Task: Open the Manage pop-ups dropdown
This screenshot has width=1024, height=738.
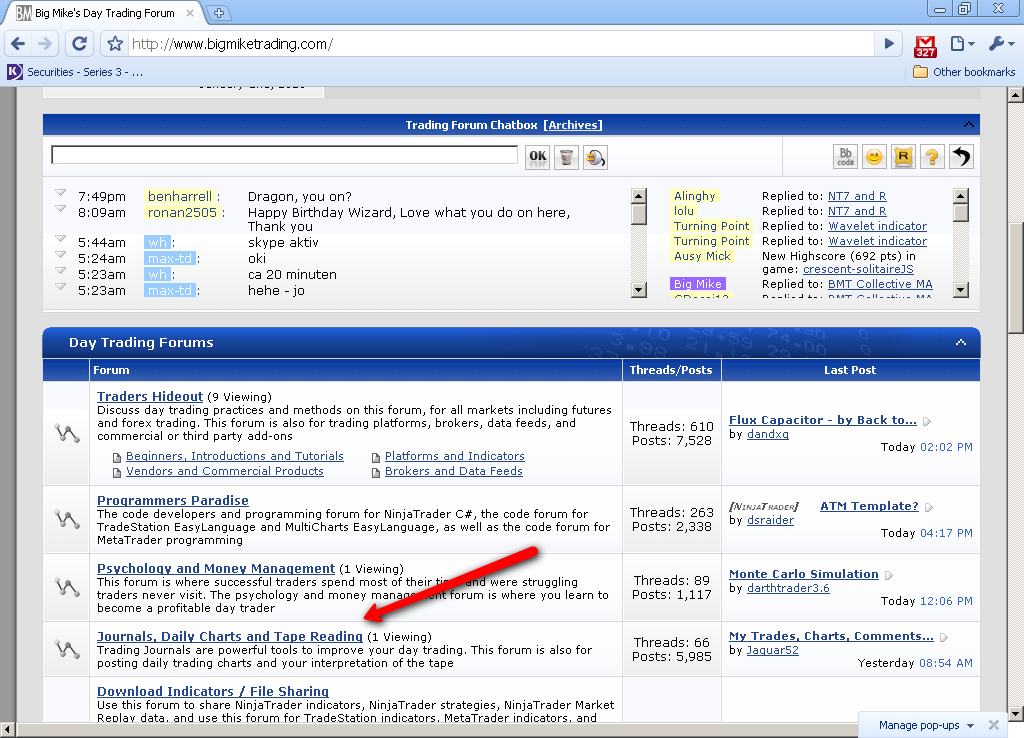Action: click(925, 725)
